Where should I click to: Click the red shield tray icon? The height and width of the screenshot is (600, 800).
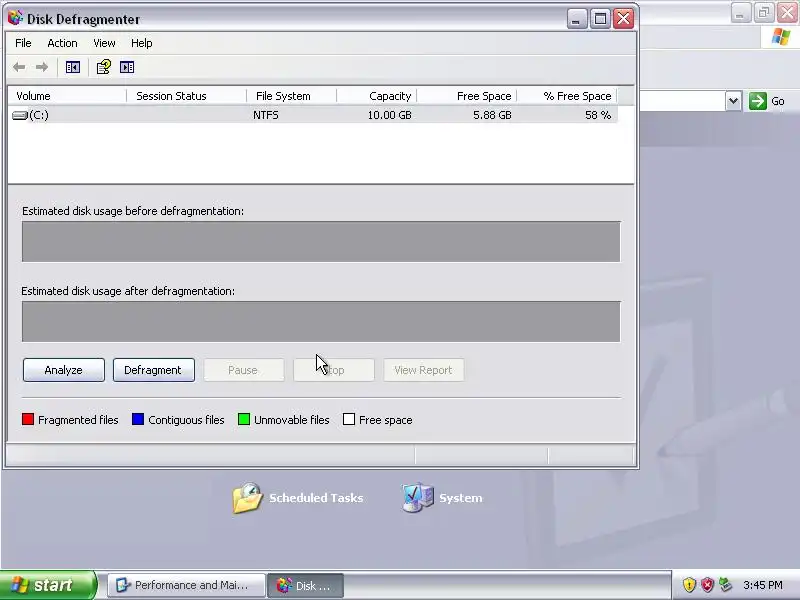coord(707,585)
